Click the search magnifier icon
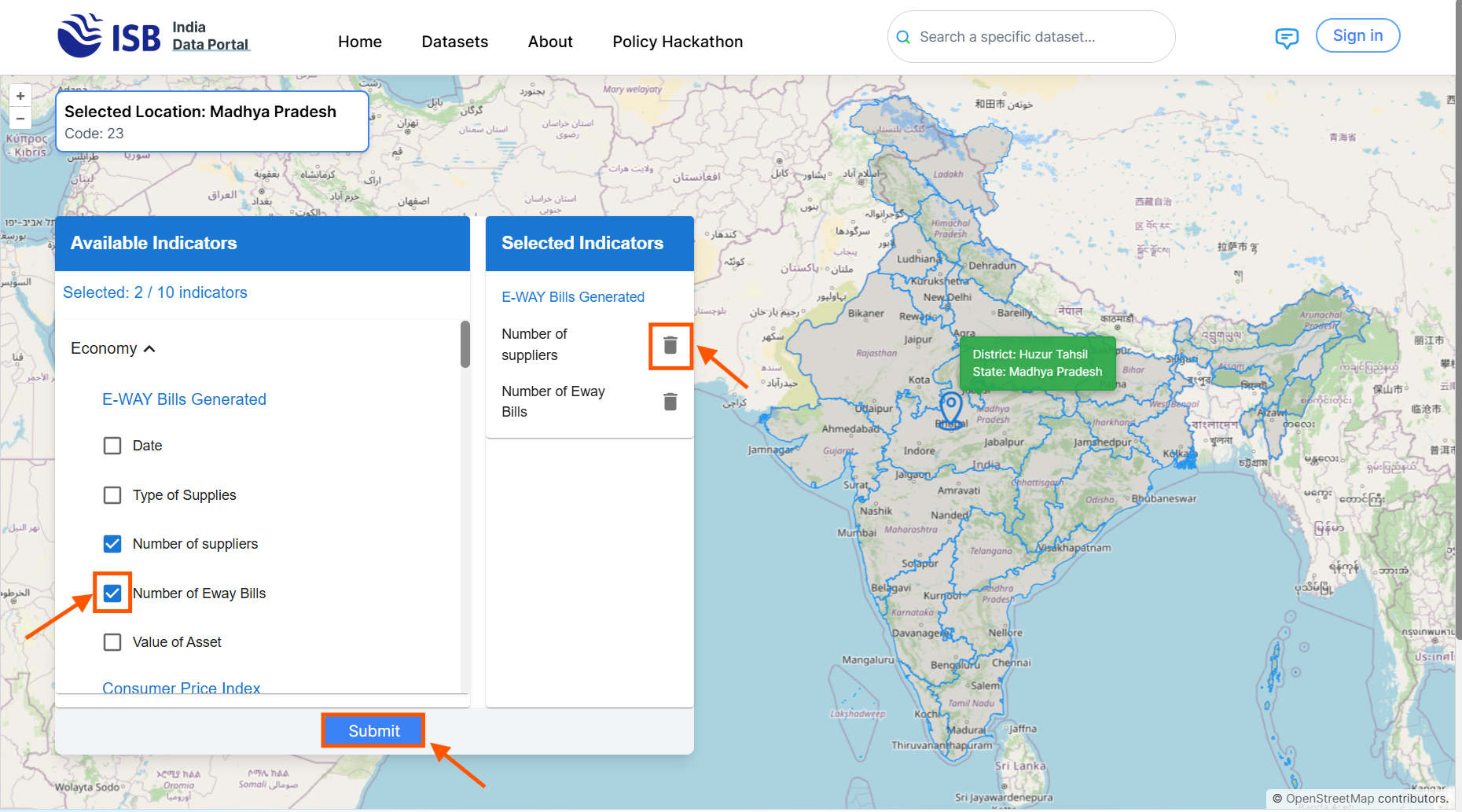This screenshot has width=1462, height=812. pos(904,37)
